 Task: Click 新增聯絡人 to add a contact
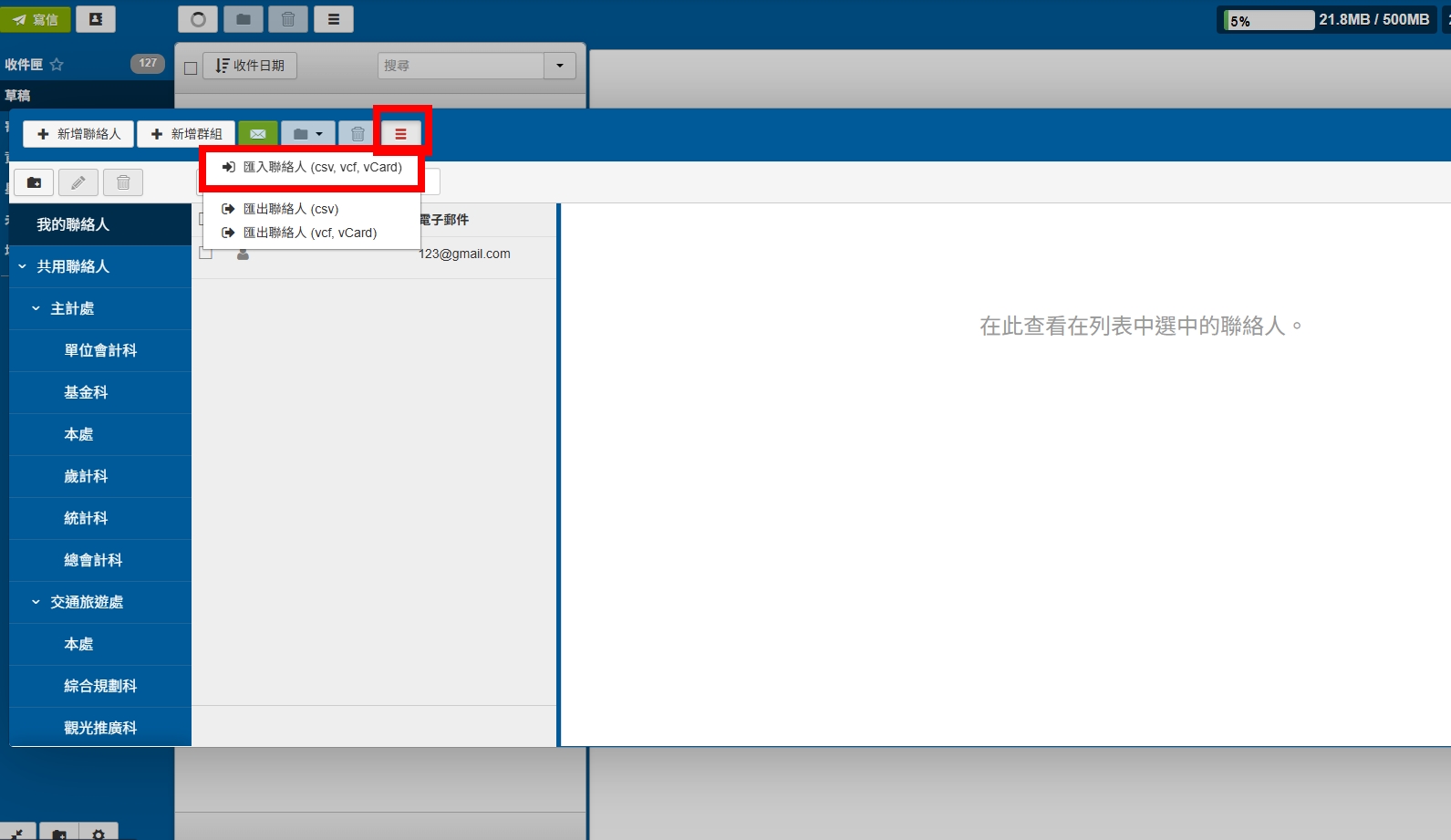[x=78, y=134]
